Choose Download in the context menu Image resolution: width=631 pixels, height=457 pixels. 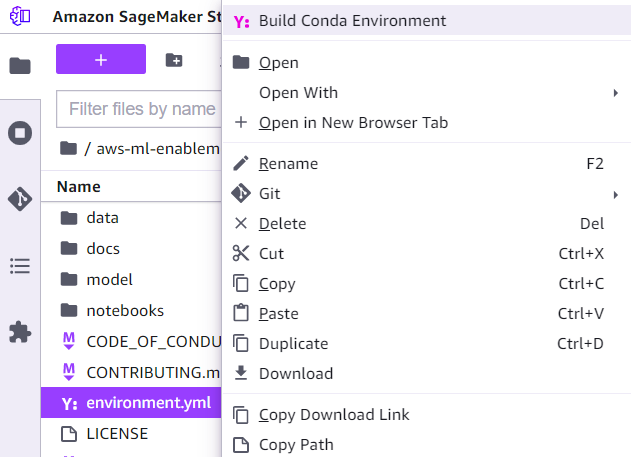click(x=427, y=374)
